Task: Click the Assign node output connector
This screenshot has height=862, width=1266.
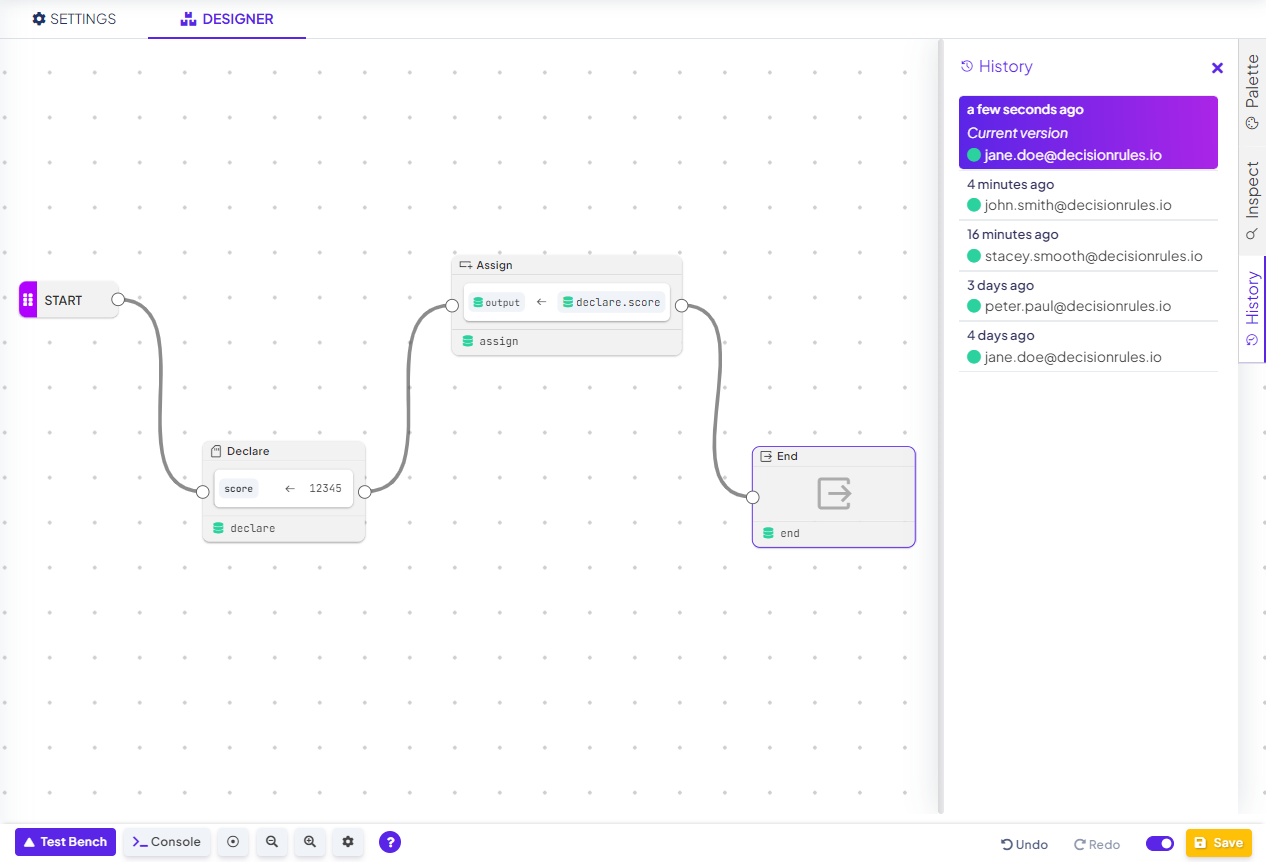Action: pyautogui.click(x=681, y=305)
